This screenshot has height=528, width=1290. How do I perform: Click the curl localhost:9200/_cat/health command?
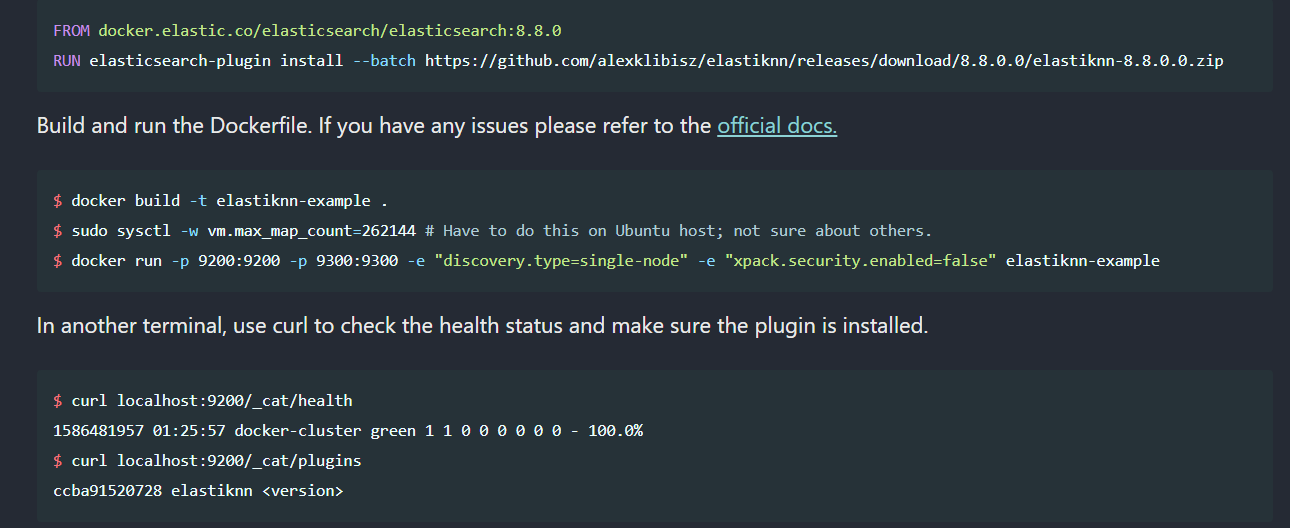pos(211,401)
